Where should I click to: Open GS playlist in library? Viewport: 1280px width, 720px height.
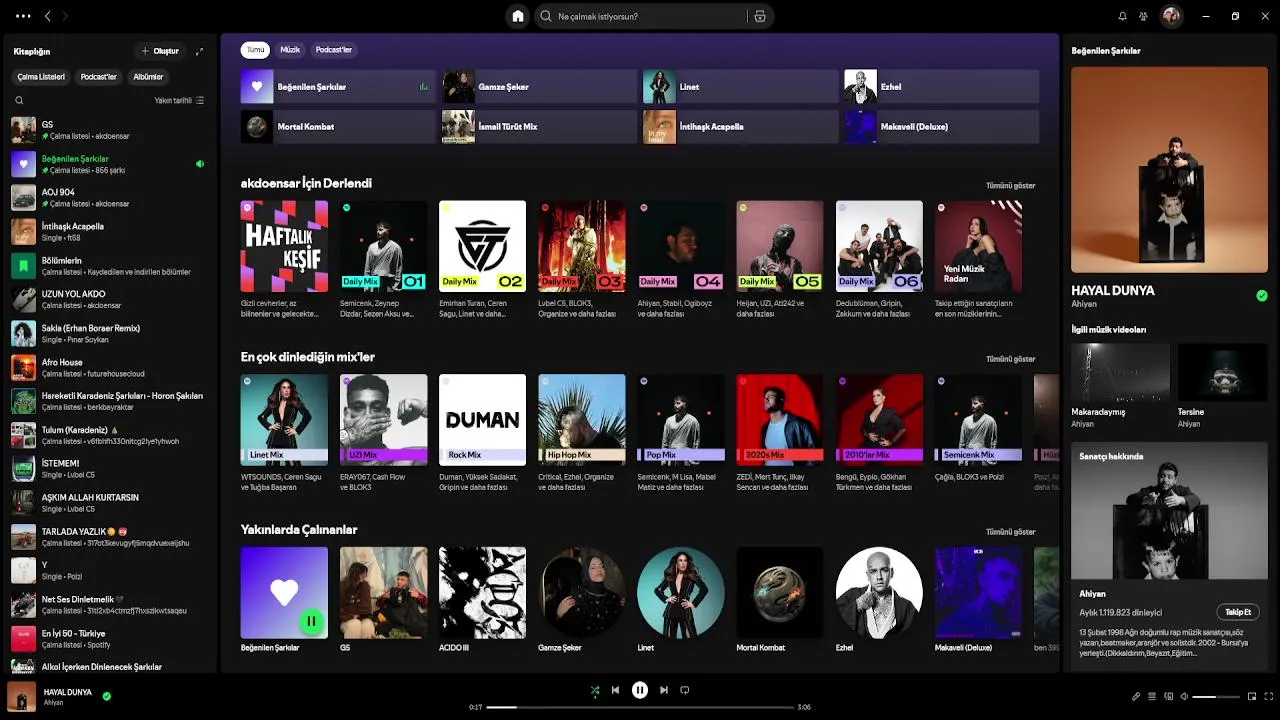pyautogui.click(x=109, y=130)
